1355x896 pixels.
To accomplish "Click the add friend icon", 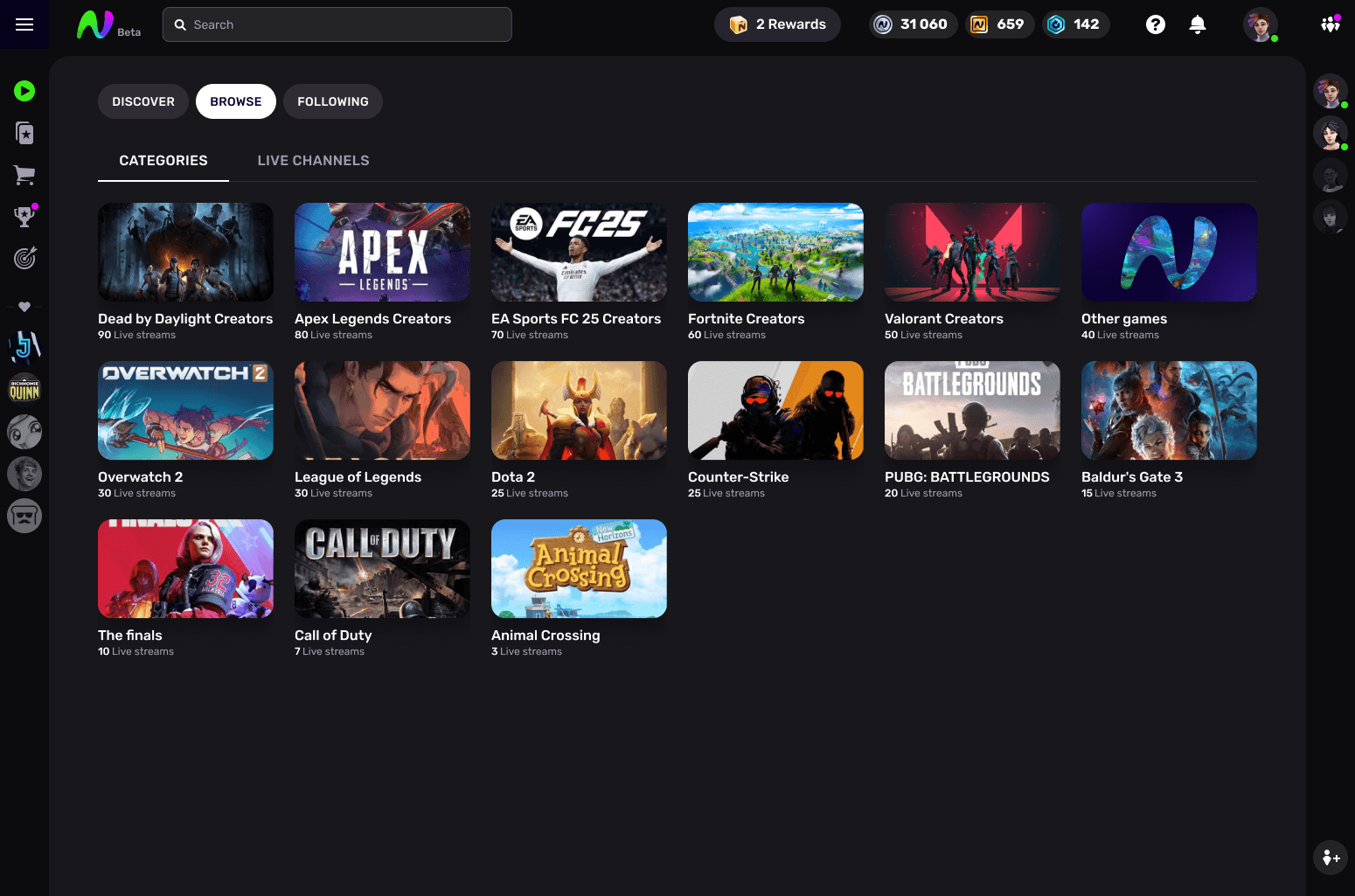I will pos(1331,858).
